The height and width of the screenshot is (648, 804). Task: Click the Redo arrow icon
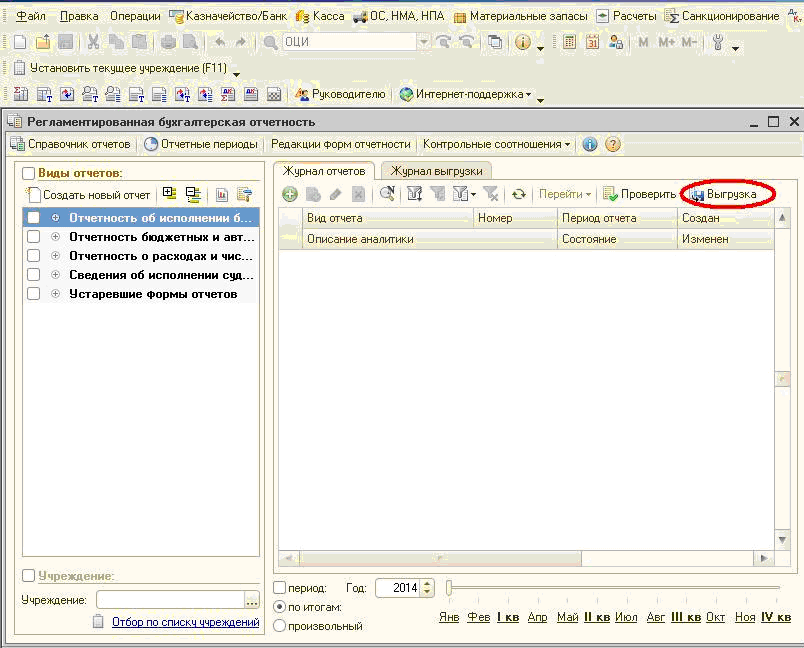coord(240,42)
